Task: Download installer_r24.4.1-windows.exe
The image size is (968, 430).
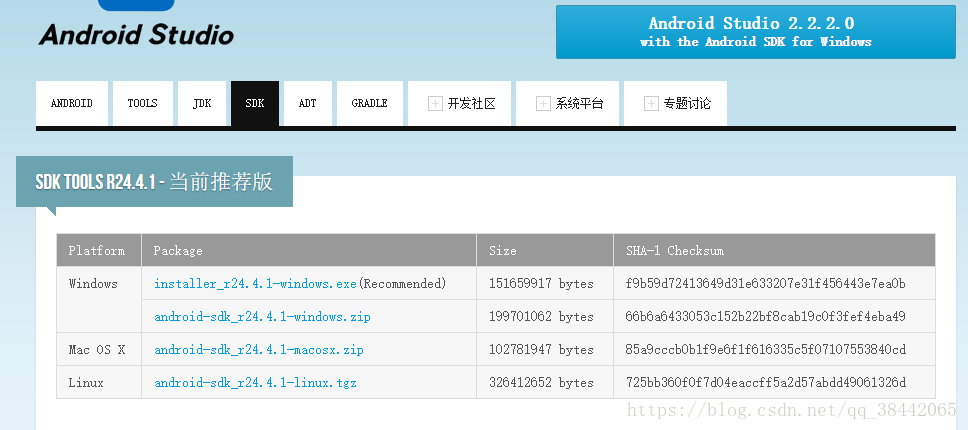Action: click(x=256, y=284)
